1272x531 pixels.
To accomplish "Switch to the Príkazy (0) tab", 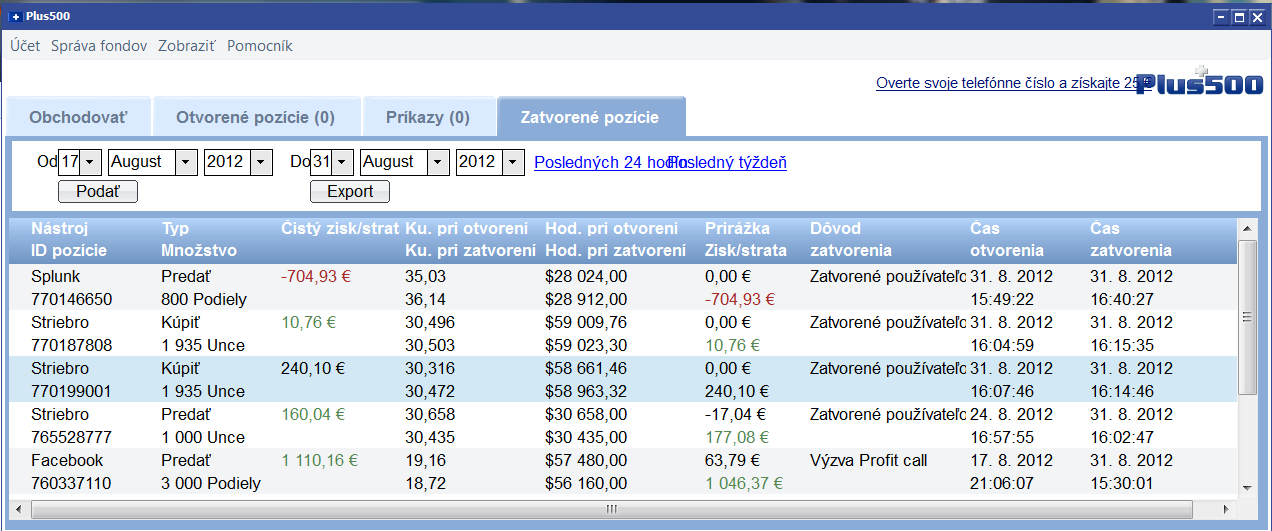I will click(428, 117).
